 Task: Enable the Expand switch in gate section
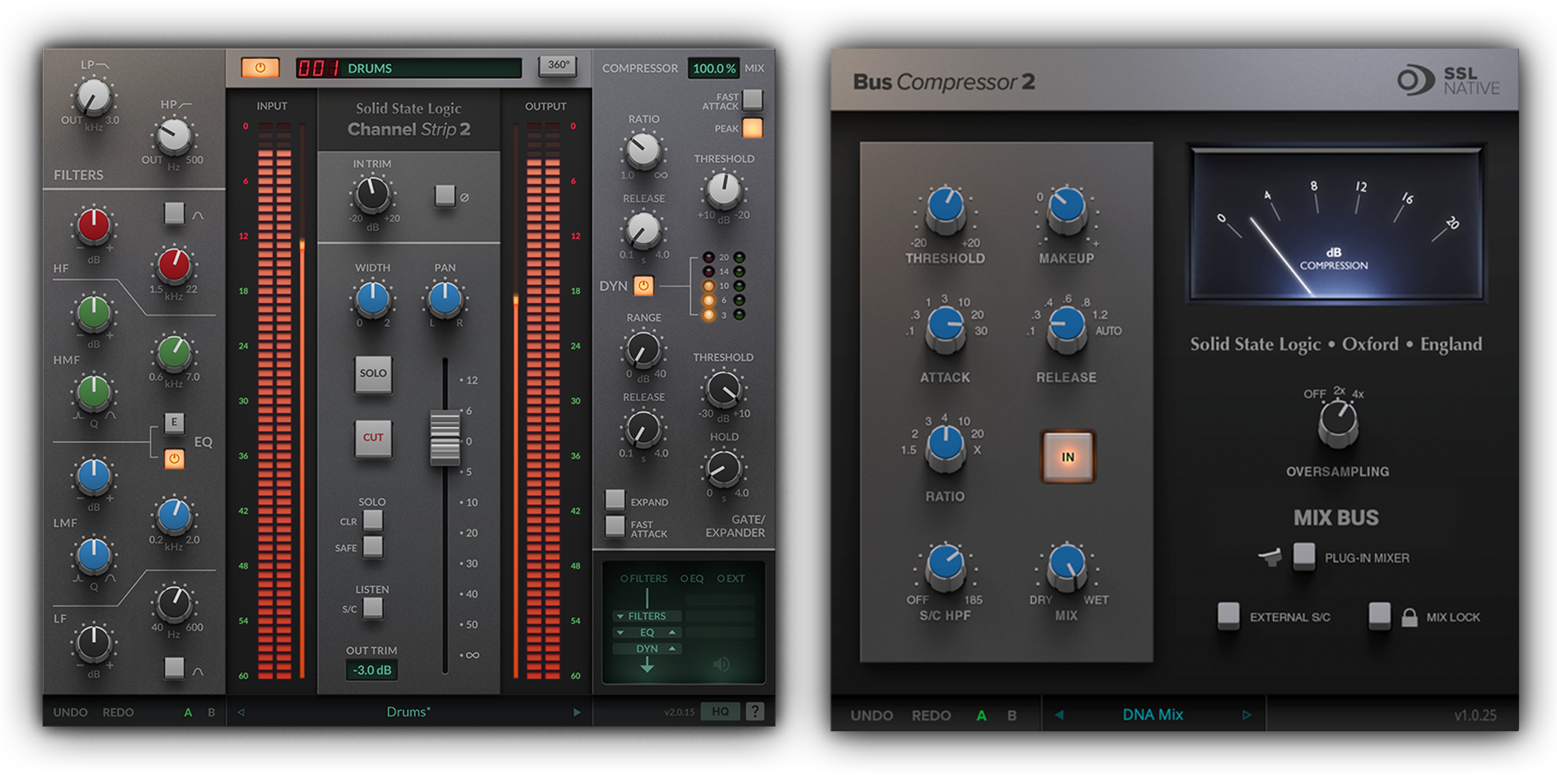click(x=615, y=499)
